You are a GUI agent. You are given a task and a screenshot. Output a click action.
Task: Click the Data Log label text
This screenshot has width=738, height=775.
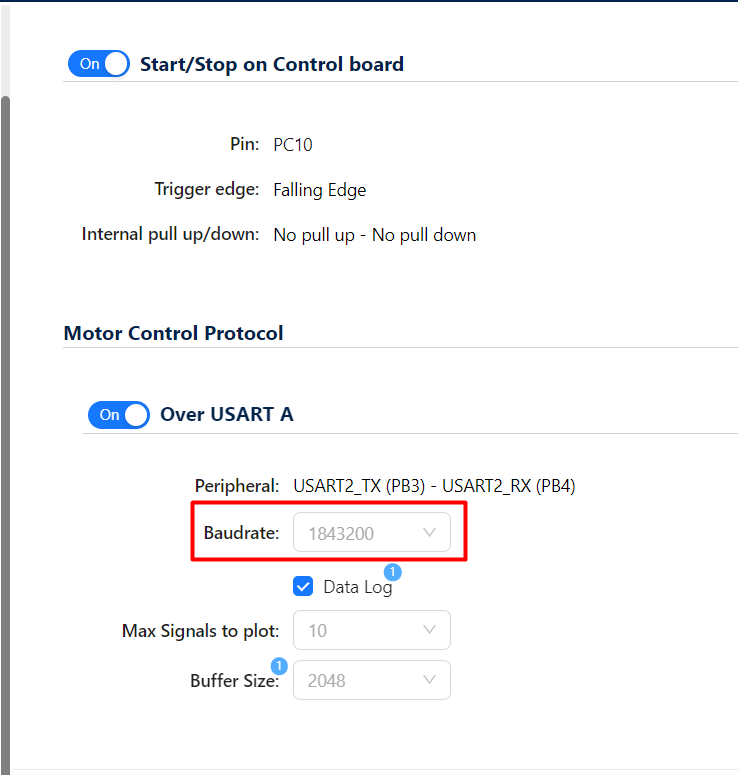[357, 587]
